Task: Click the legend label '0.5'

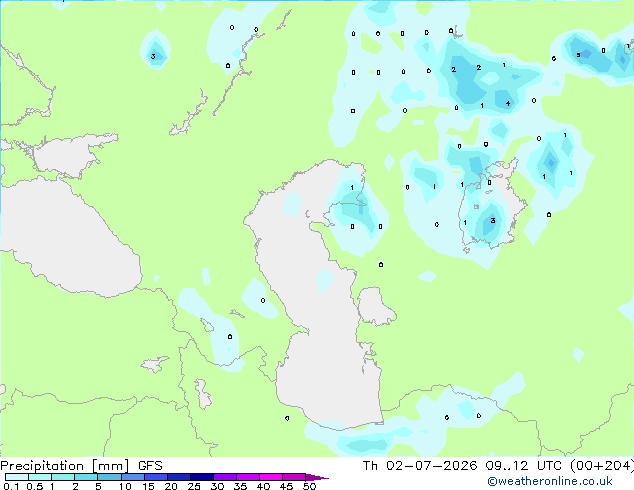Action: pos(34,486)
